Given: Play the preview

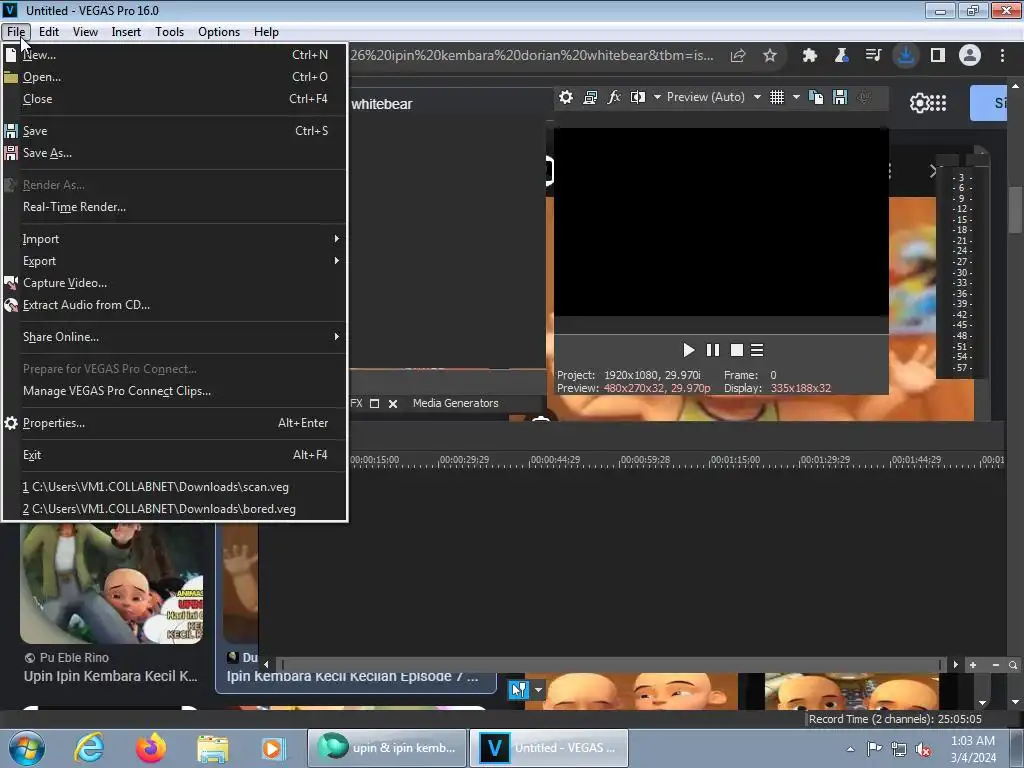Looking at the screenshot, I should click(x=688, y=350).
